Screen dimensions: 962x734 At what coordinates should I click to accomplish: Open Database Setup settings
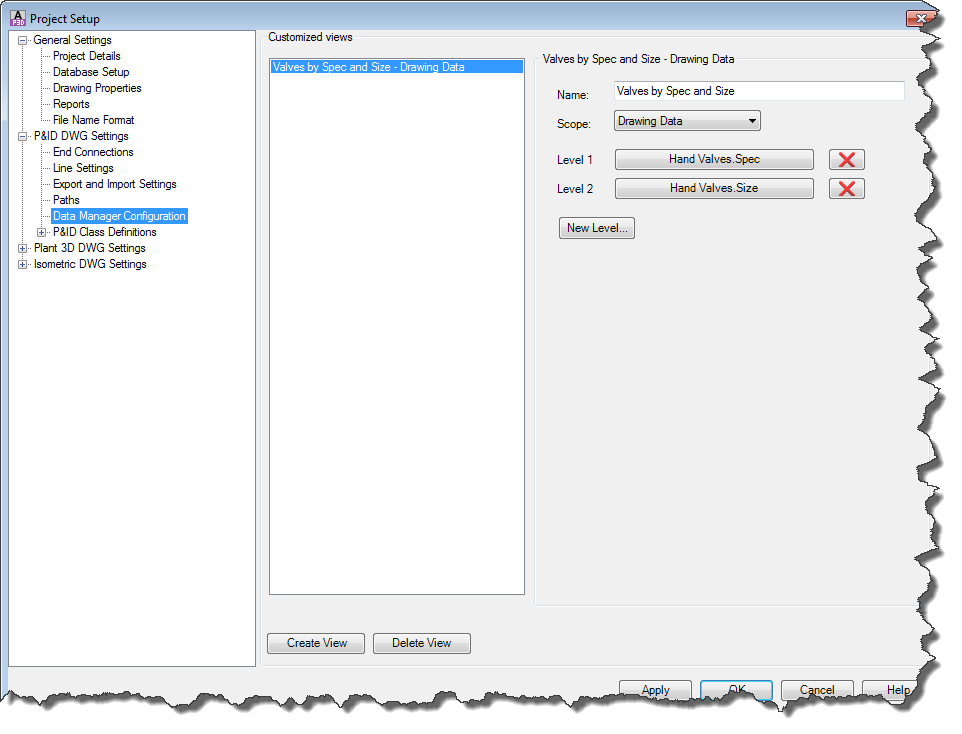coord(91,72)
